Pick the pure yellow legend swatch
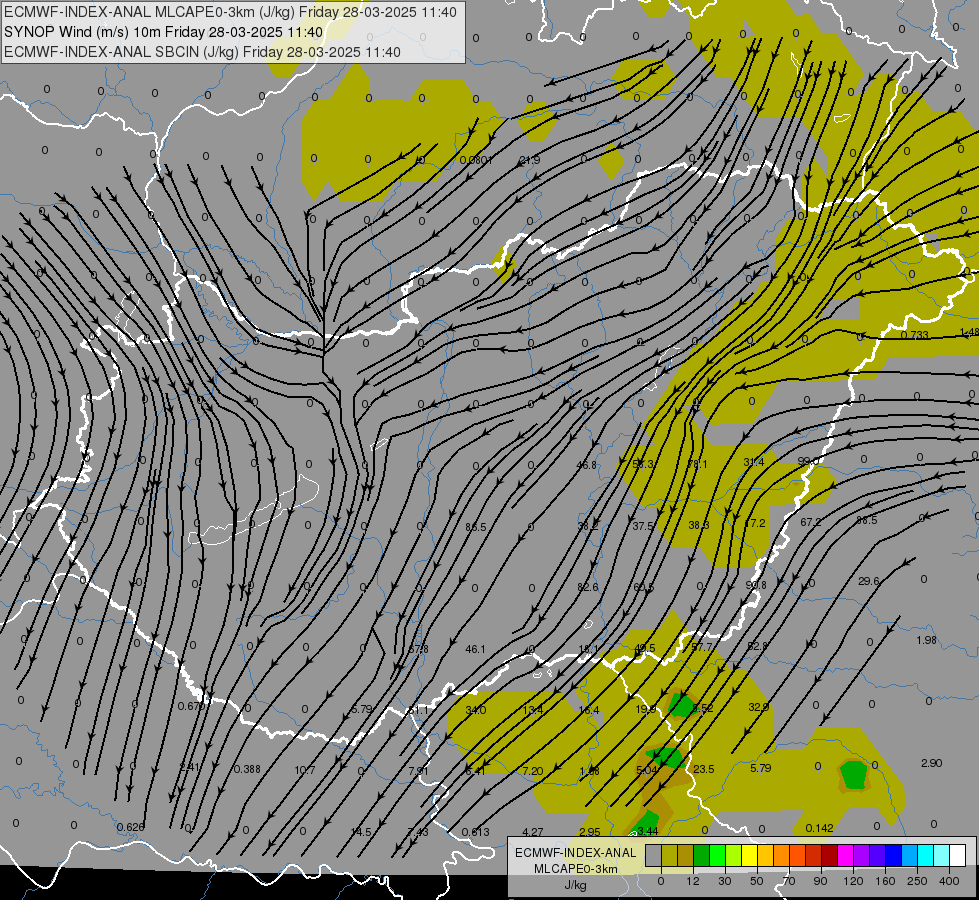The width and height of the screenshot is (979, 900). (x=749, y=855)
